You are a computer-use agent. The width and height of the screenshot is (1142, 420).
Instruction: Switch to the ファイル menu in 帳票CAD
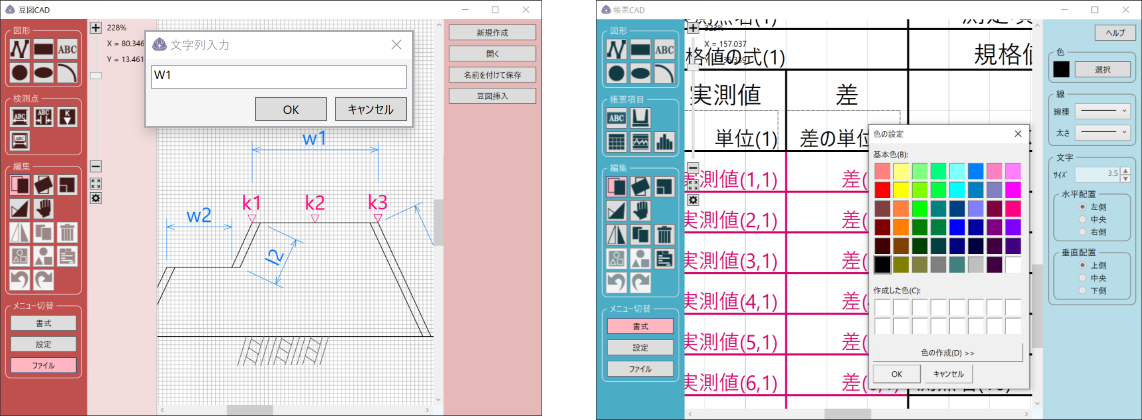(x=640, y=369)
